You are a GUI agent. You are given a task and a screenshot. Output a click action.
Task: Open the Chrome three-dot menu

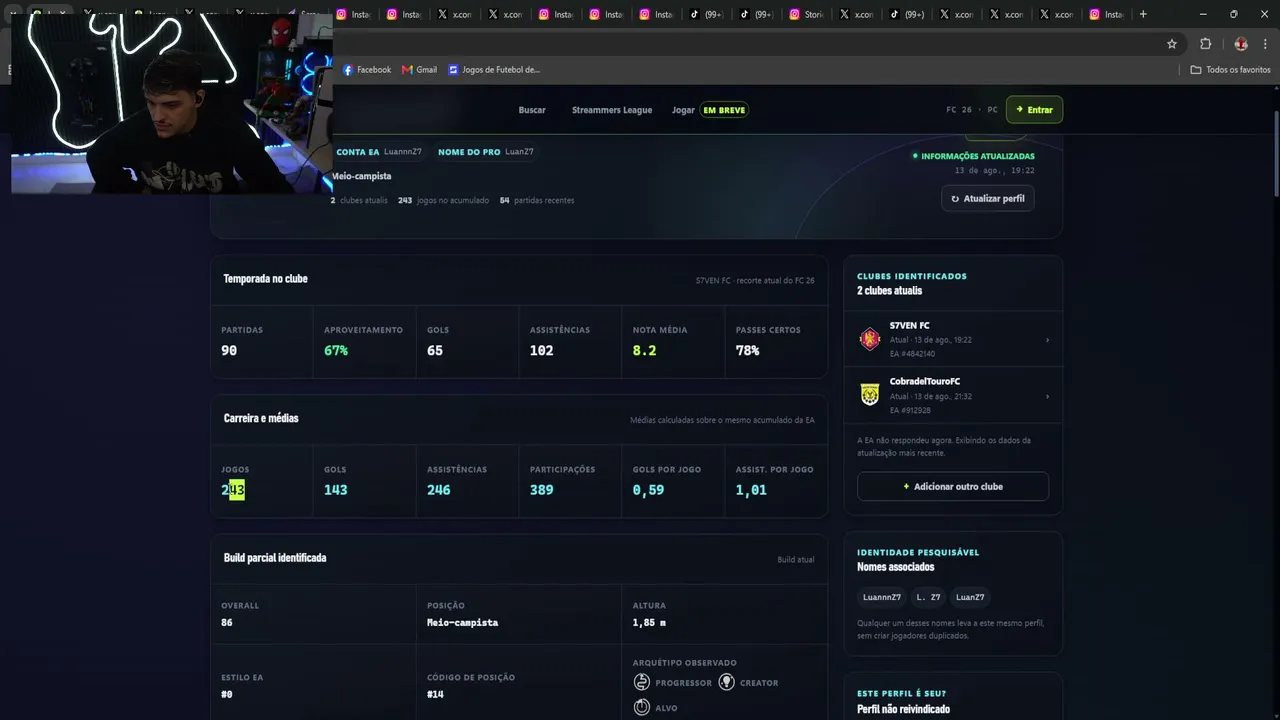tap(1266, 44)
